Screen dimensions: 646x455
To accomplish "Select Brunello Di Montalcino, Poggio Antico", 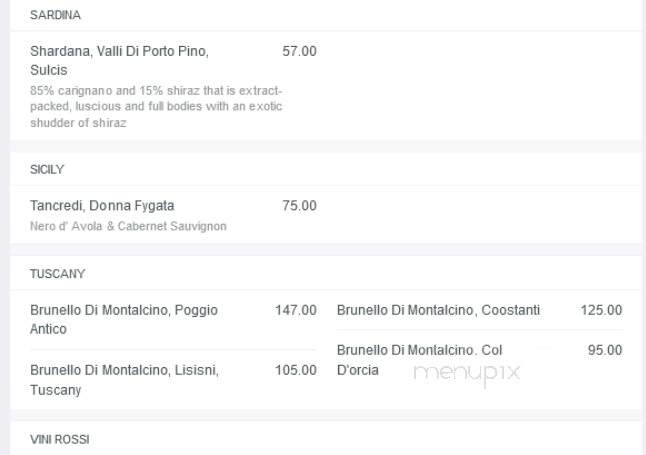I will pos(124,319).
